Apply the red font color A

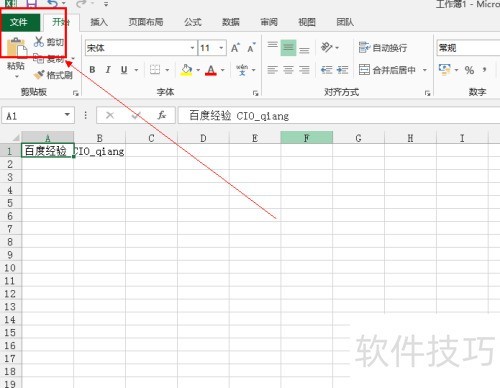211,70
